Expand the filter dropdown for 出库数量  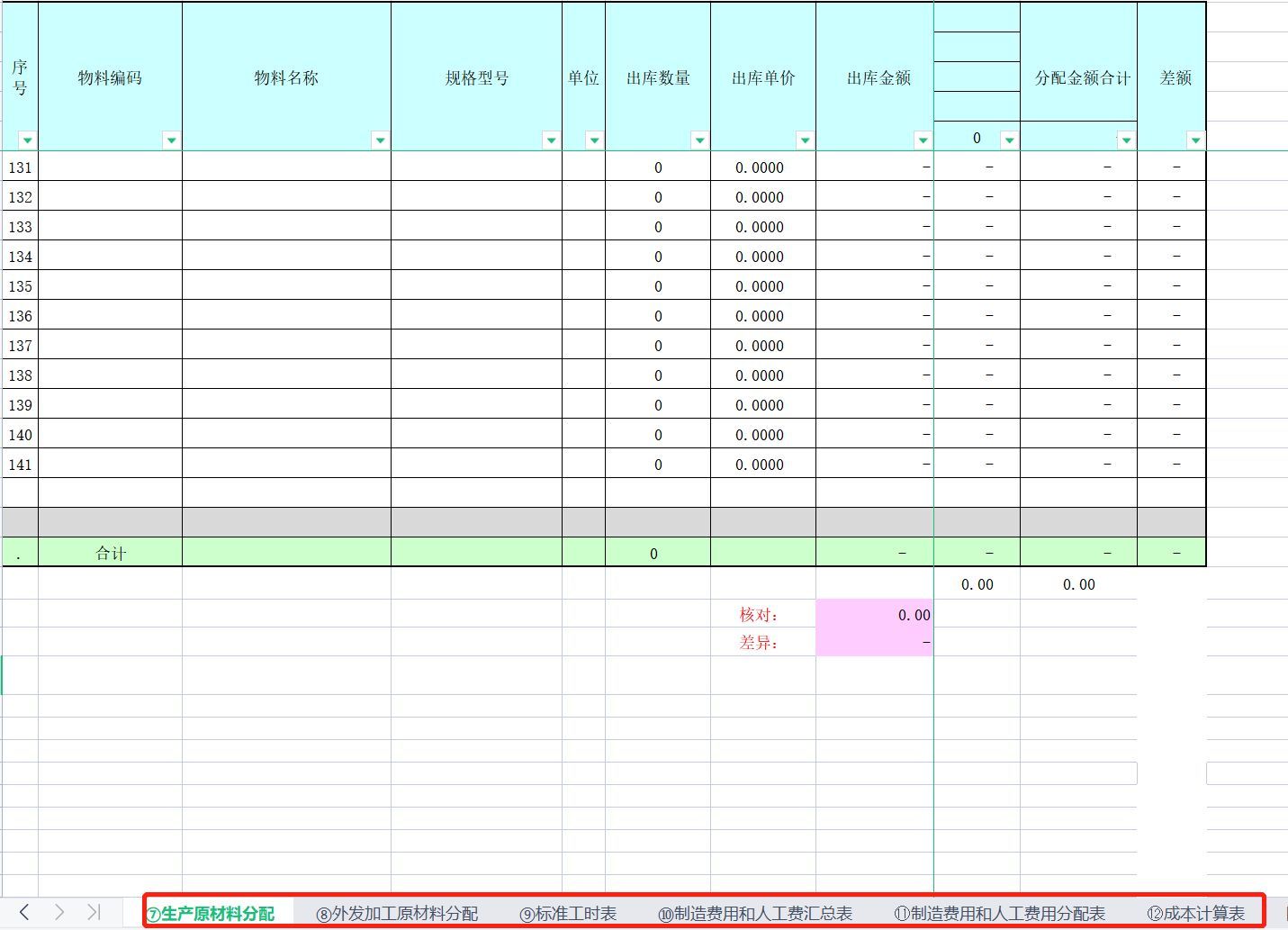click(699, 140)
